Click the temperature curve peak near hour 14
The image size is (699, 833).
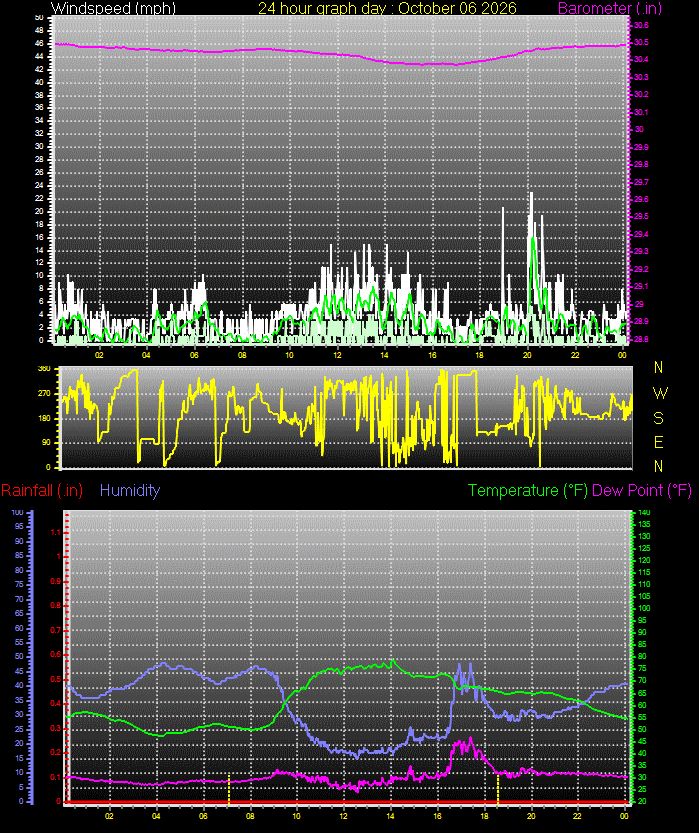point(393,660)
